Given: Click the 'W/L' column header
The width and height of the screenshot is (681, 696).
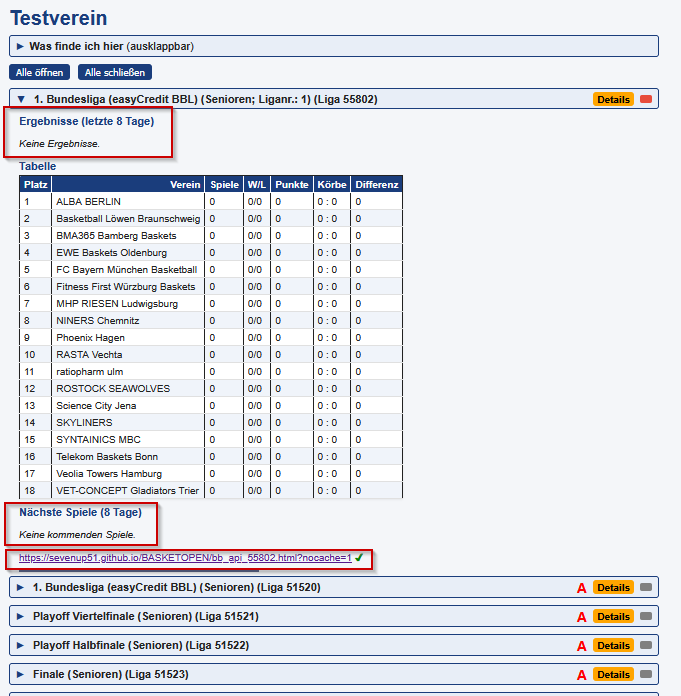Looking at the screenshot, I should (x=257, y=184).
